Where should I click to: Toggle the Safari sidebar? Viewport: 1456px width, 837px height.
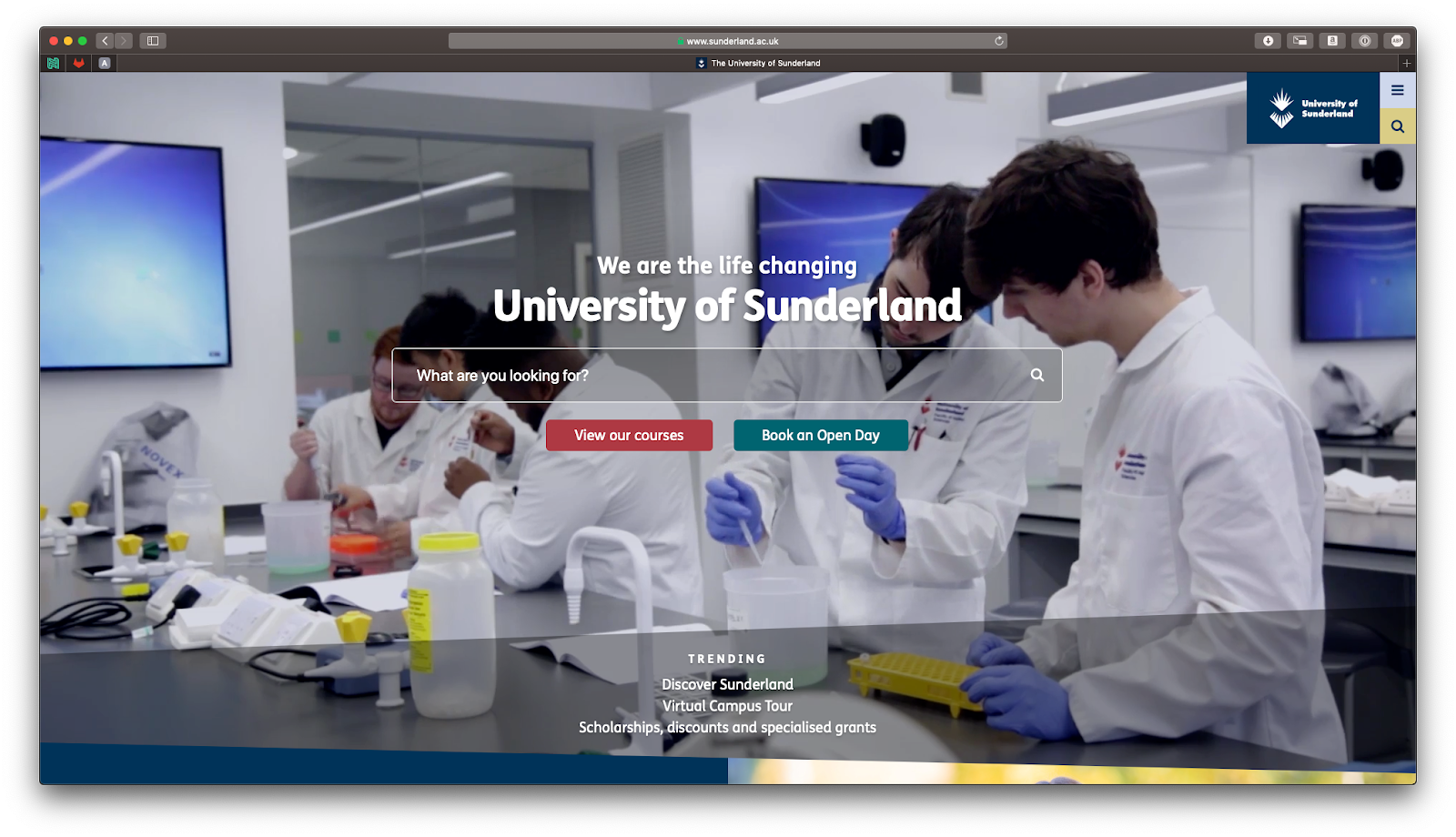153,41
